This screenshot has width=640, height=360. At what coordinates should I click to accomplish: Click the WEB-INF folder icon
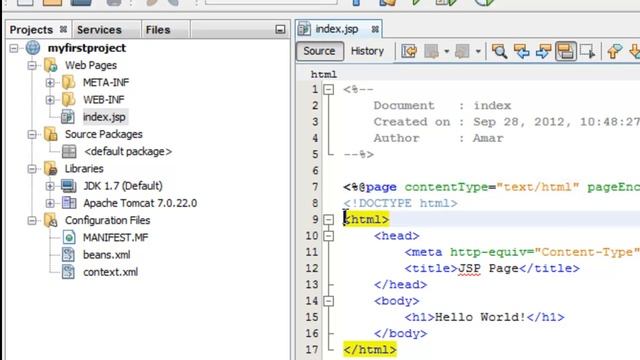click(x=68, y=100)
